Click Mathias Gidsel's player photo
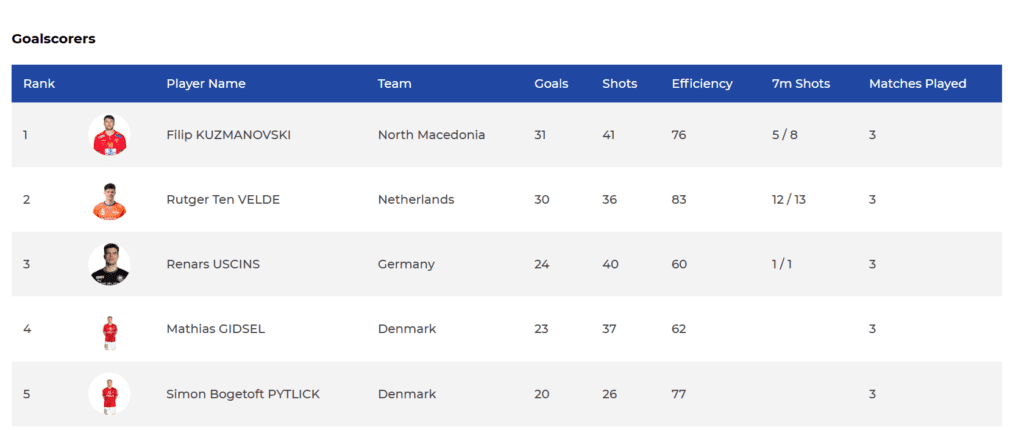 pos(109,330)
